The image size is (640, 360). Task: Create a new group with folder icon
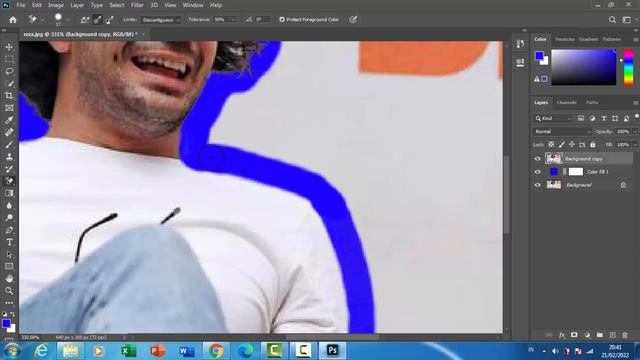tap(600, 335)
